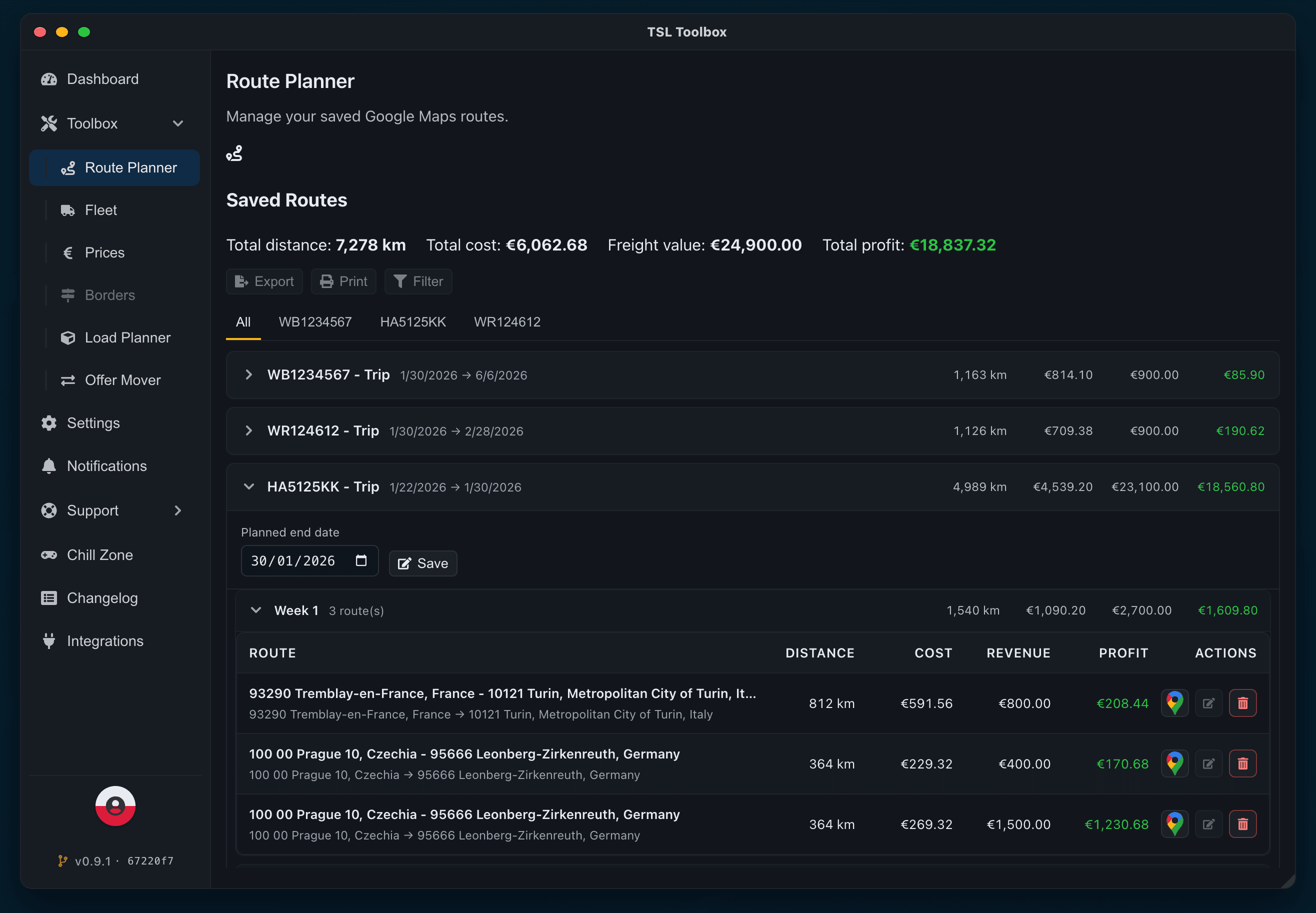The height and width of the screenshot is (913, 1316).
Task: Switch to the WR124612 tab
Action: [x=506, y=322]
